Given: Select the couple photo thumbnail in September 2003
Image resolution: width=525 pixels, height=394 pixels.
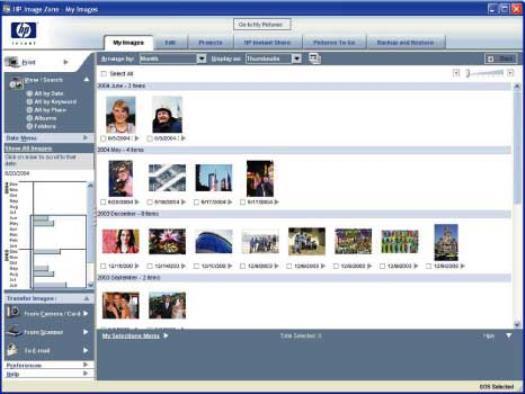Looking at the screenshot, I should pos(121,305).
